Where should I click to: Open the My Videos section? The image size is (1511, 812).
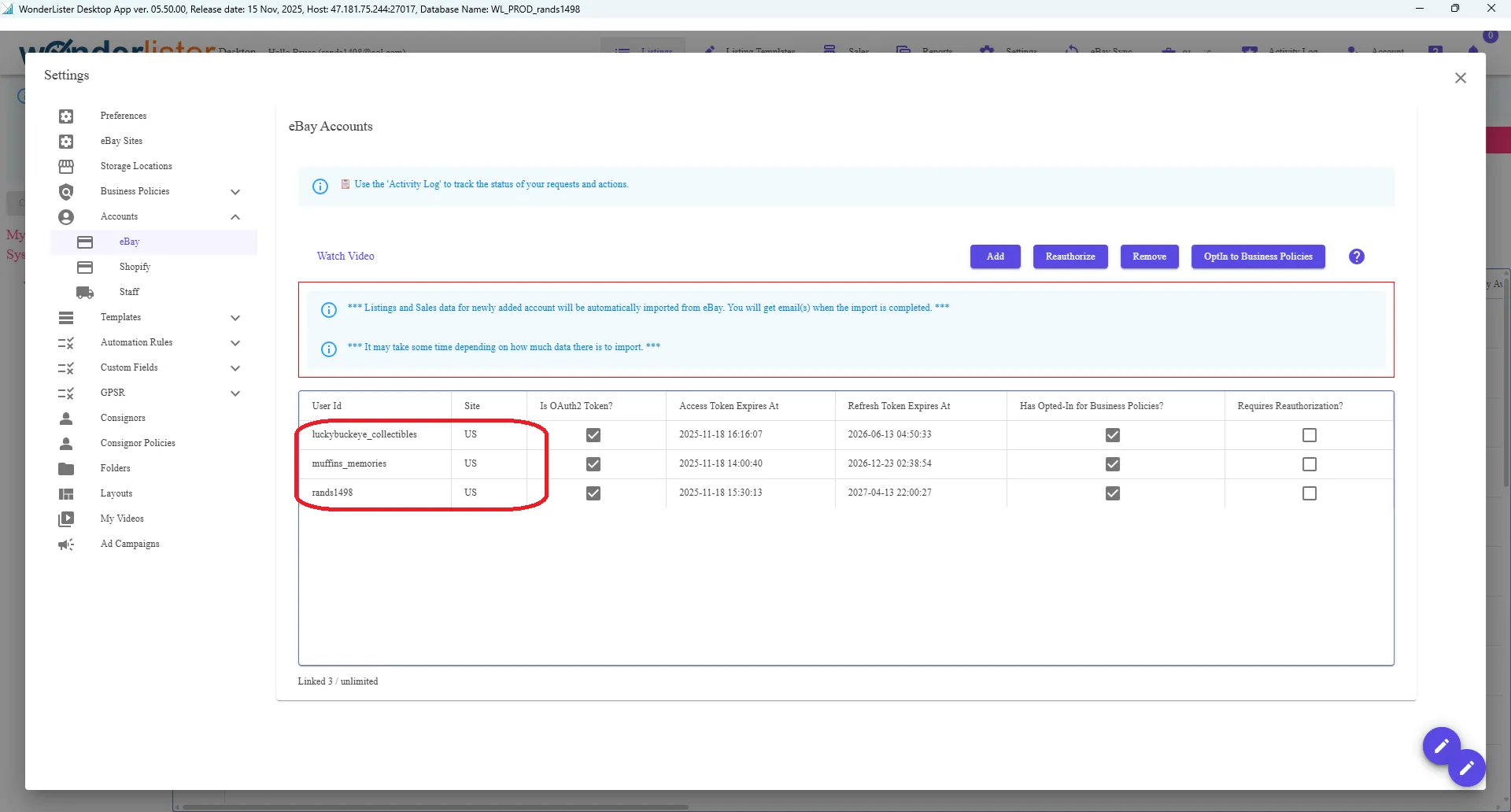click(67, 519)
